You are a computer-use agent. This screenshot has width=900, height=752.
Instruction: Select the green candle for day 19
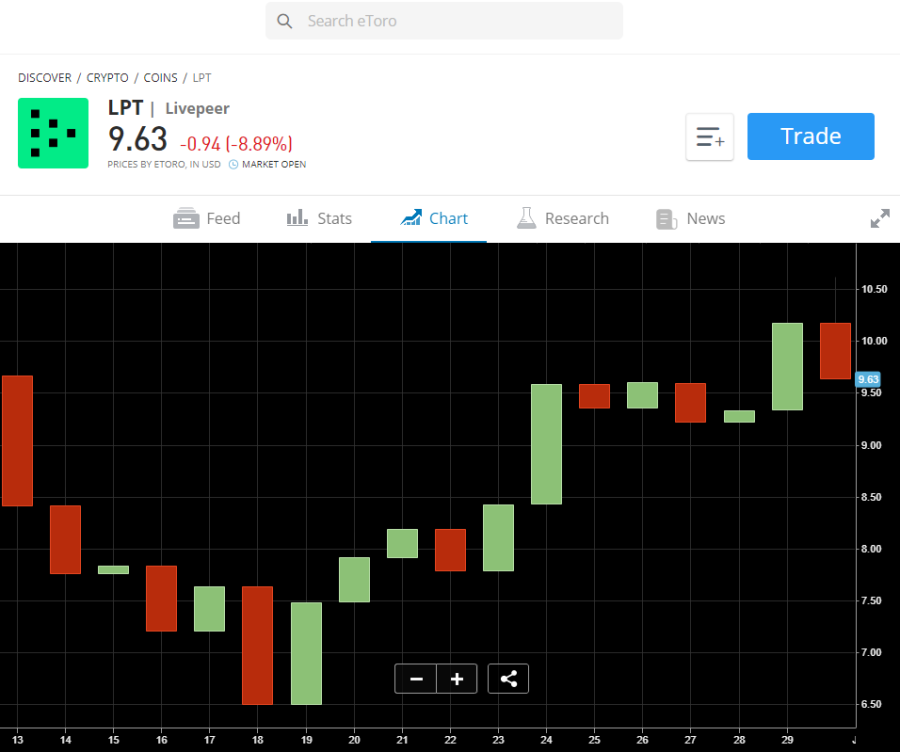tap(307, 653)
